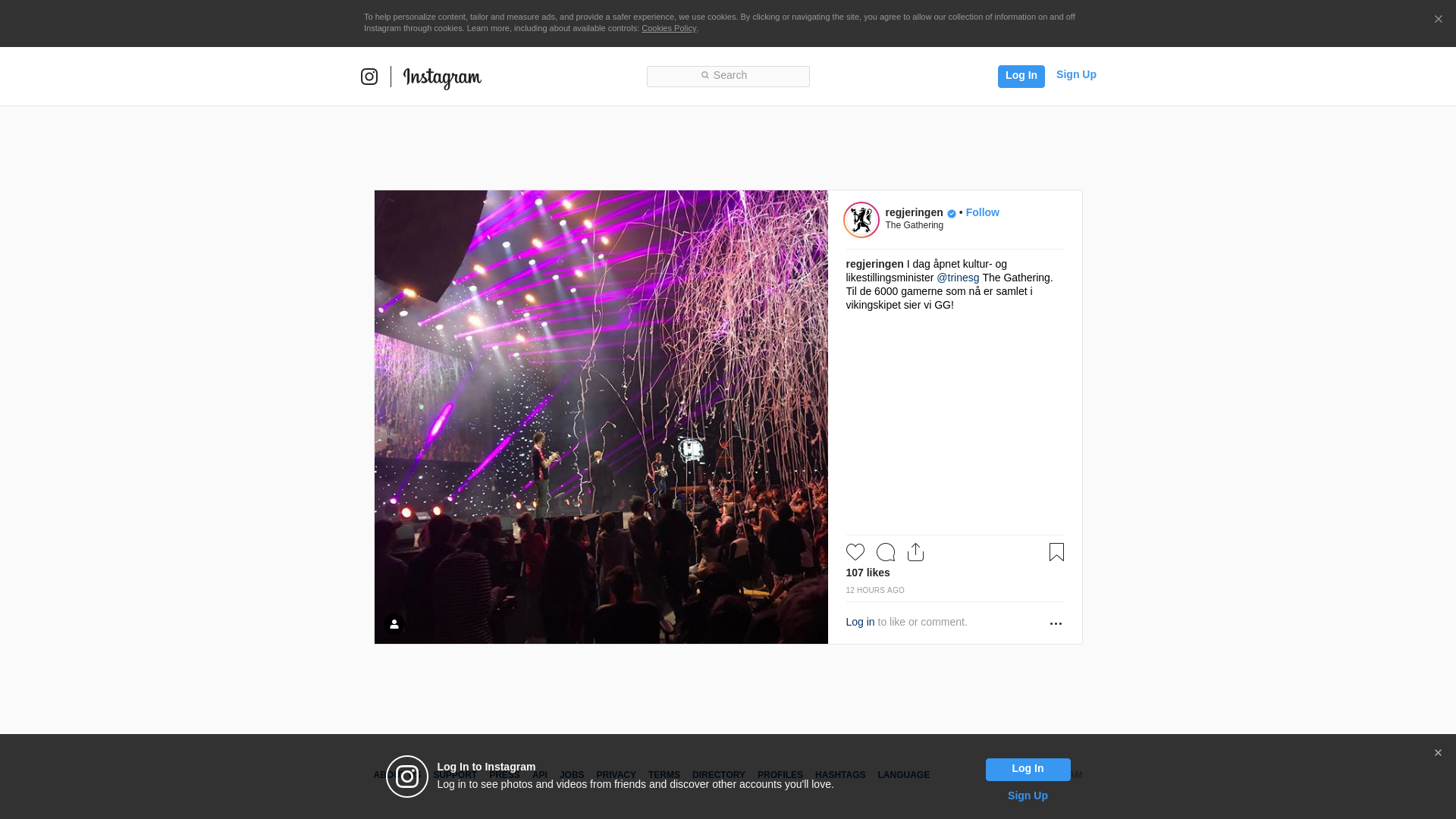Open the API footer link
The height and width of the screenshot is (819, 1456).
[540, 775]
